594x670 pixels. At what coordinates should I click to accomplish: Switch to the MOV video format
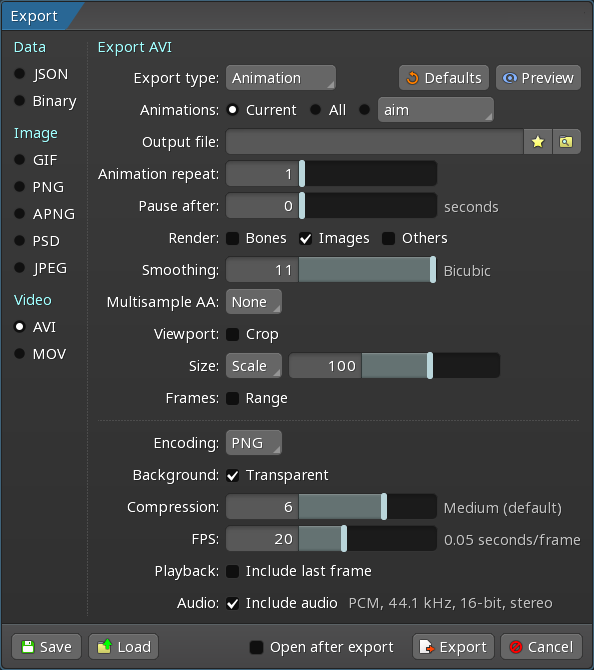click(x=20, y=353)
